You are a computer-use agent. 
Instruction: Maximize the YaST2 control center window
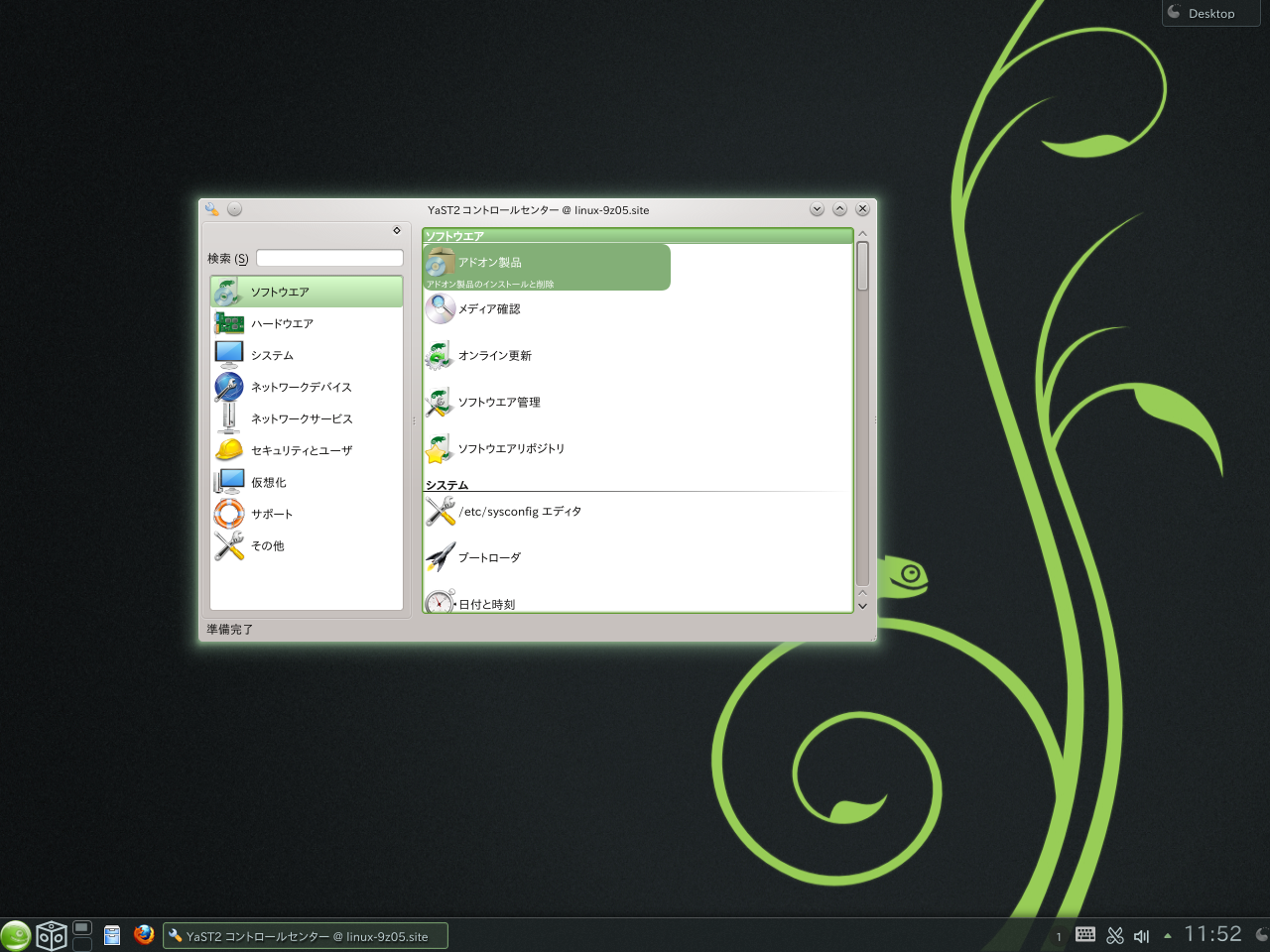(x=839, y=209)
